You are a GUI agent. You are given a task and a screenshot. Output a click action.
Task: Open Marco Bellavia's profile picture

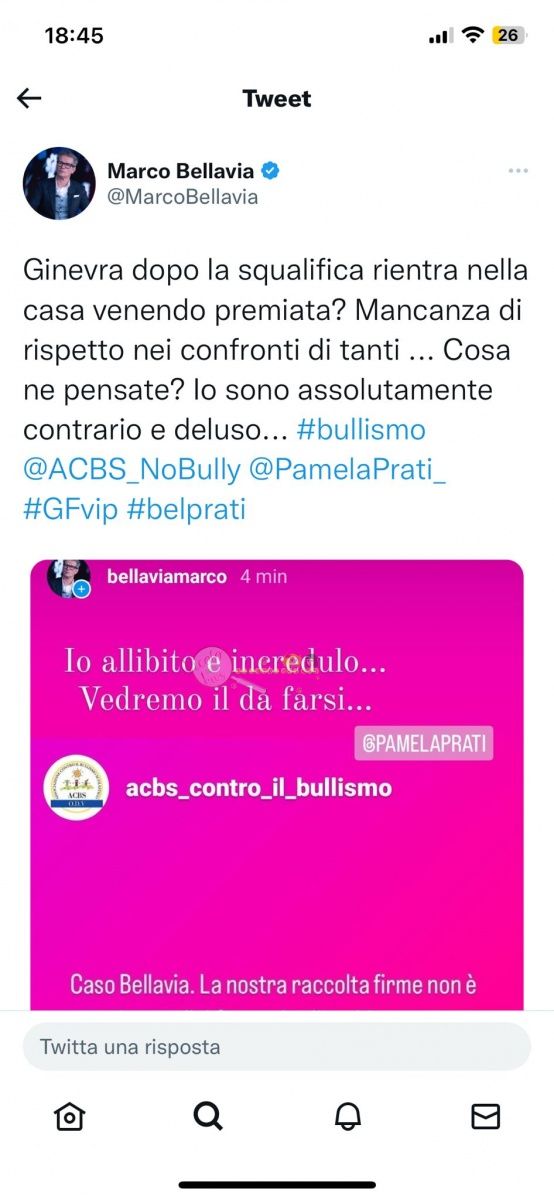[x=59, y=183]
